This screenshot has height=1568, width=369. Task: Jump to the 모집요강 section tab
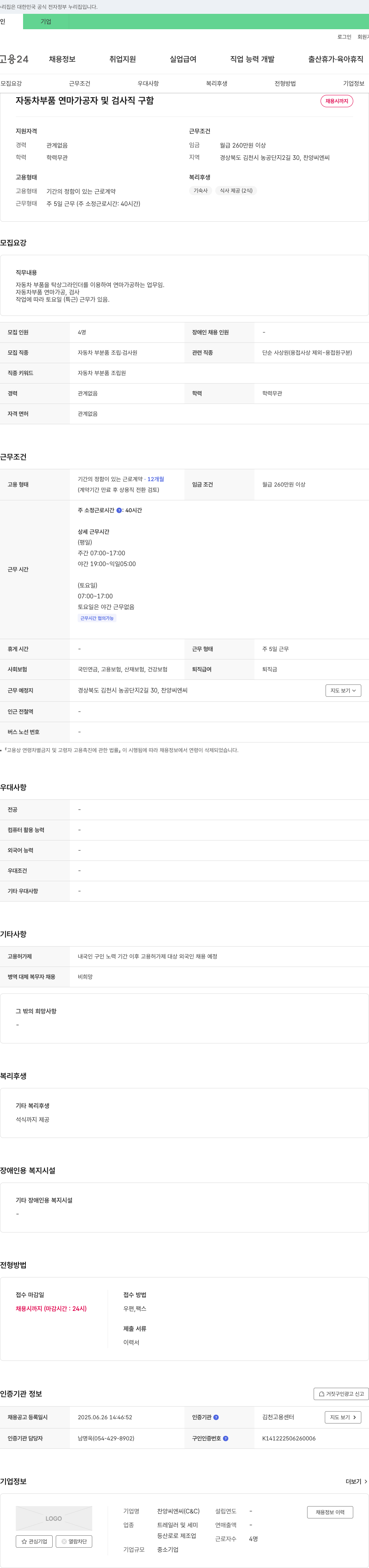11,83
